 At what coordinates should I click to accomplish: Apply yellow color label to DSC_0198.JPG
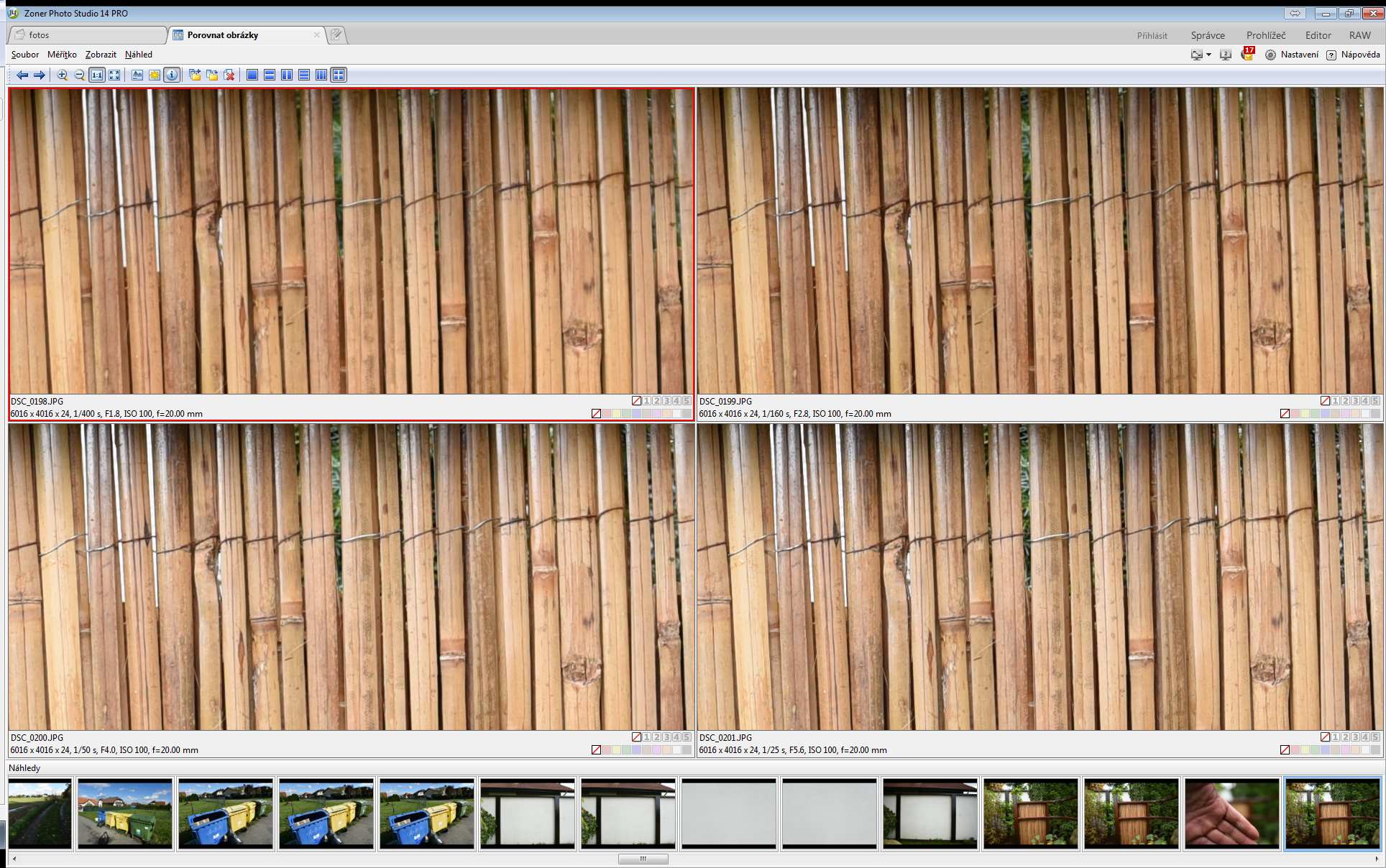tap(617, 414)
